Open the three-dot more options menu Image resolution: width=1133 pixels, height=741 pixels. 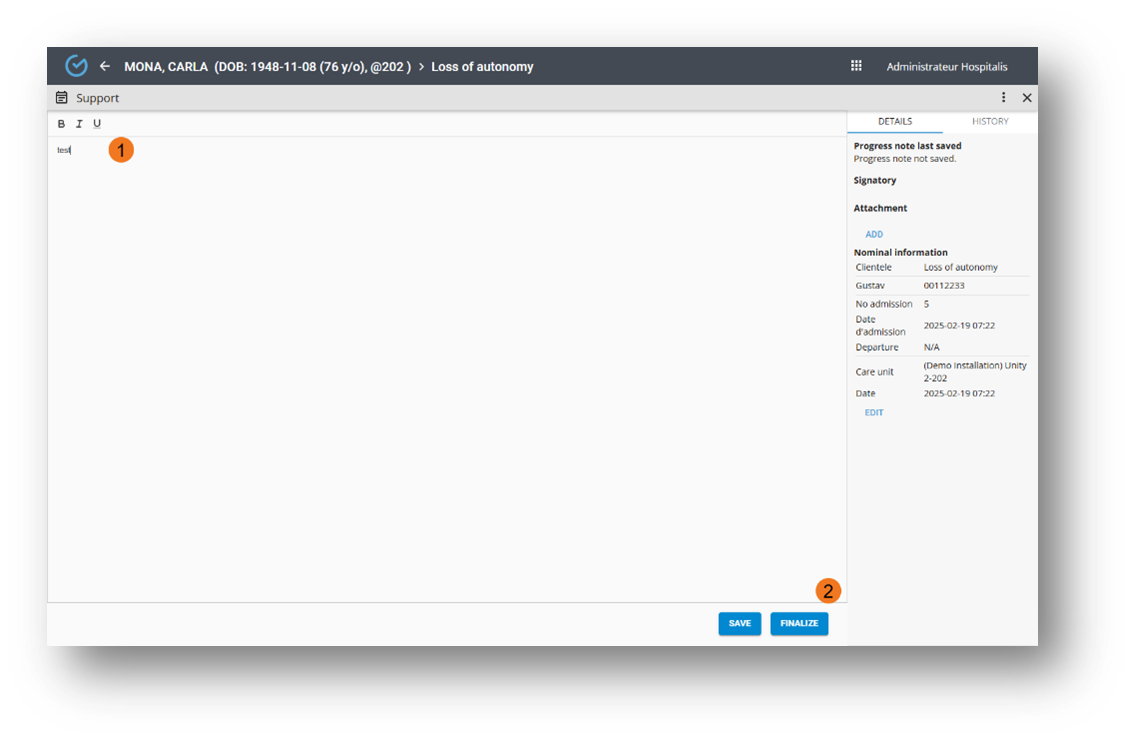pyautogui.click(x=1003, y=98)
